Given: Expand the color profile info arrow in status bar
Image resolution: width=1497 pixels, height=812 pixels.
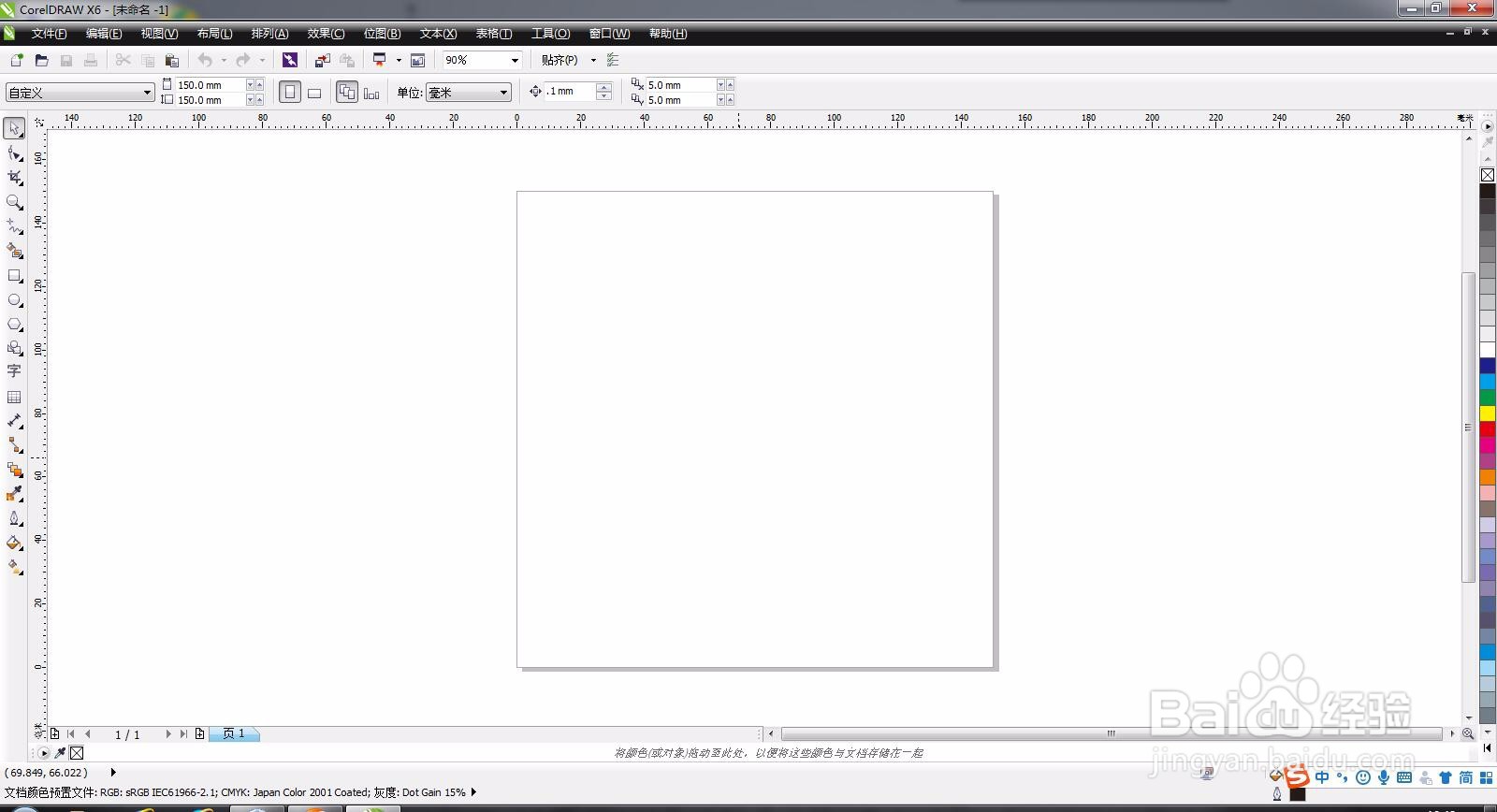Looking at the screenshot, I should [x=473, y=792].
